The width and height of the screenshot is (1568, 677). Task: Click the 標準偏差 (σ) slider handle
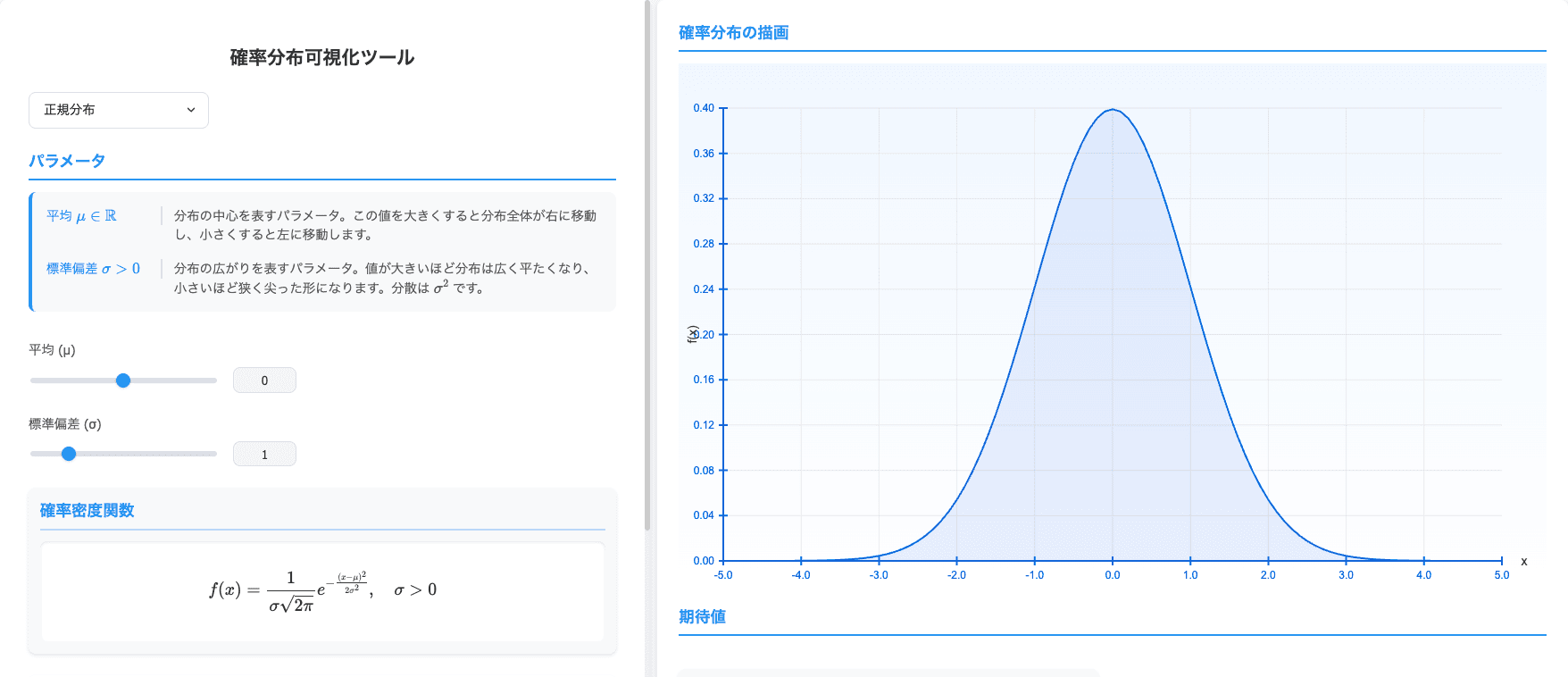[69, 454]
